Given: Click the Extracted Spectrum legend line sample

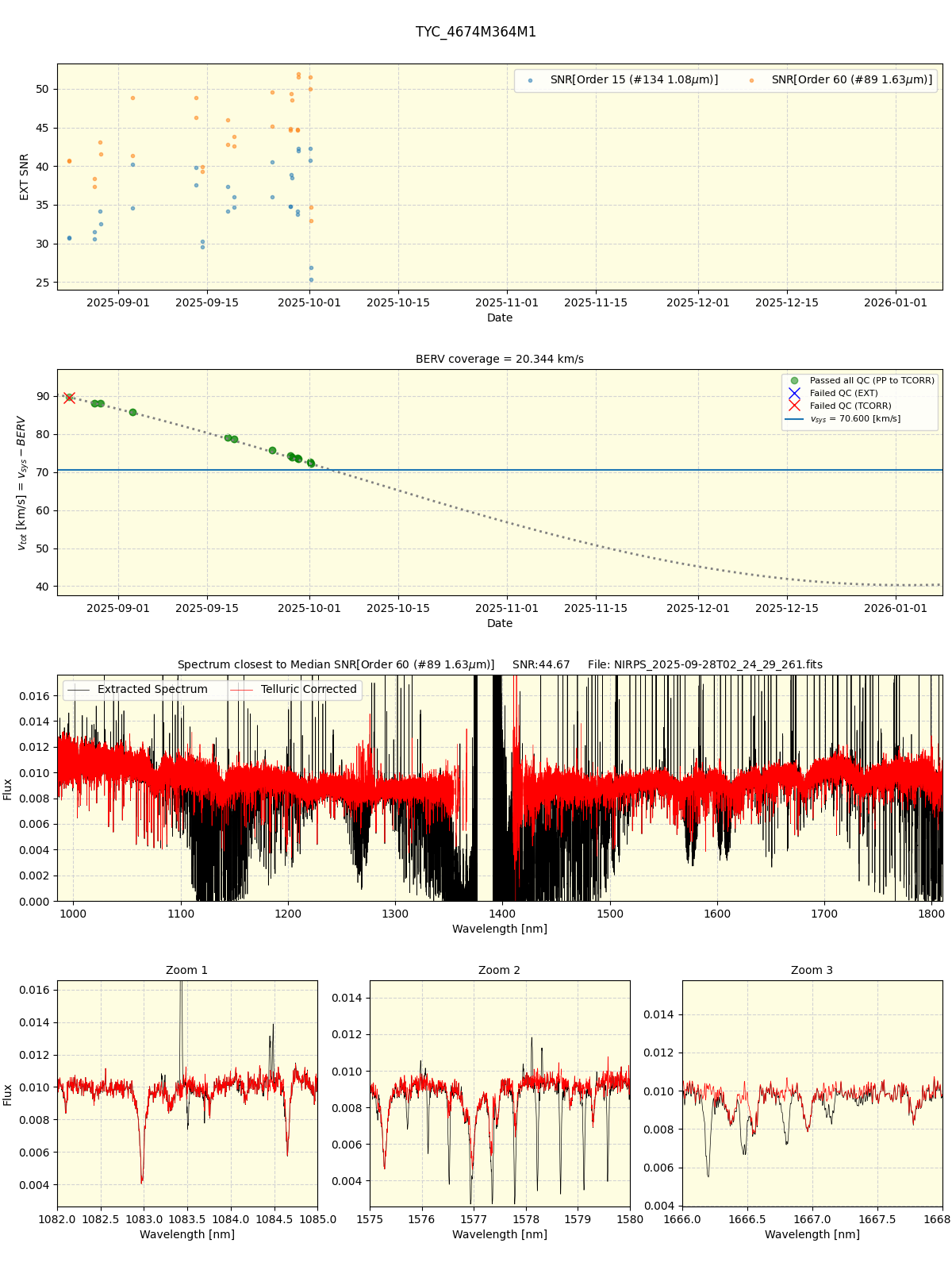Looking at the screenshot, I should [x=79, y=690].
